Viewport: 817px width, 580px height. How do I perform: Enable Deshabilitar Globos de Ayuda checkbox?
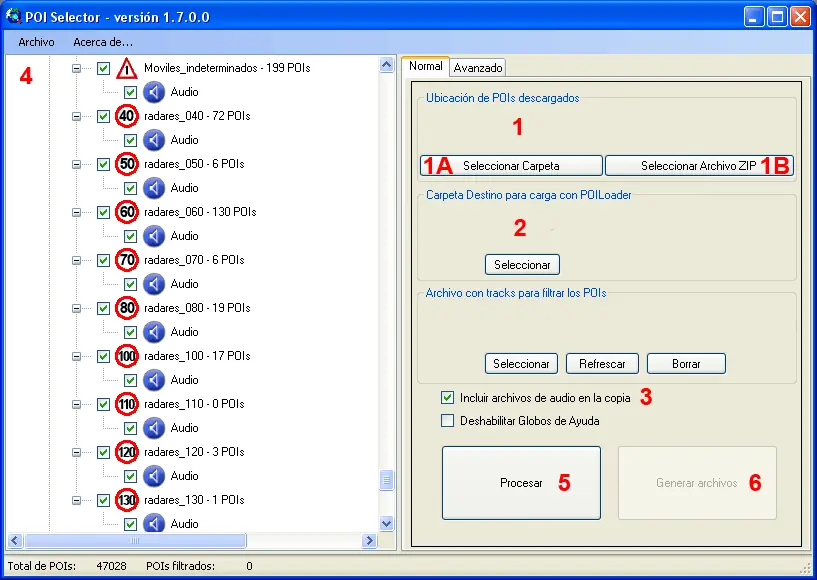(447, 421)
